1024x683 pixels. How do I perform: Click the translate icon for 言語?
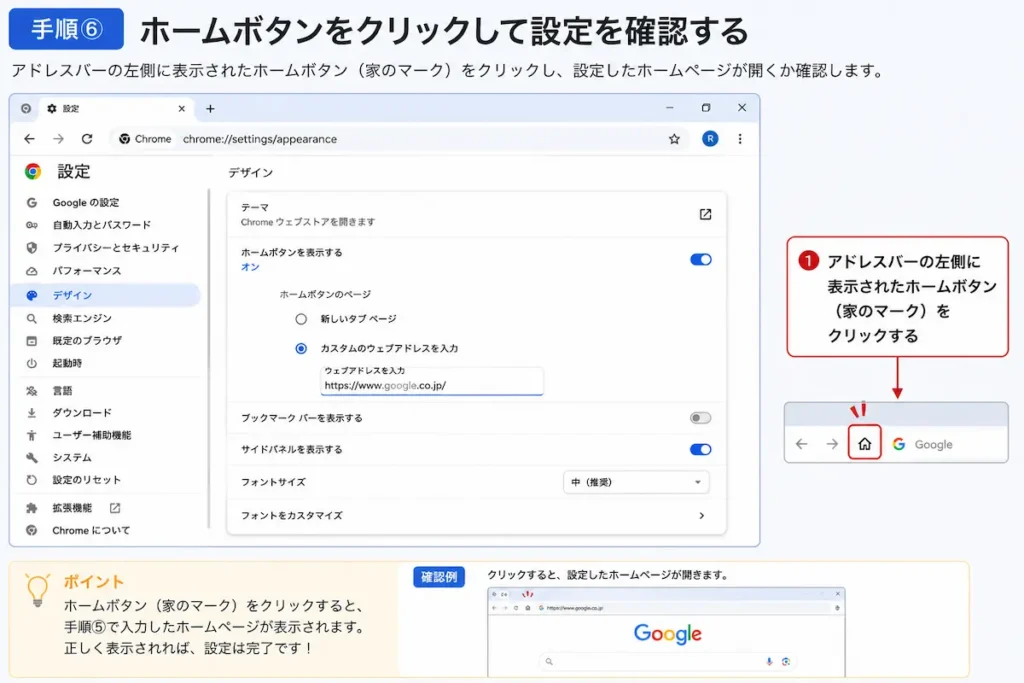click(x=31, y=391)
